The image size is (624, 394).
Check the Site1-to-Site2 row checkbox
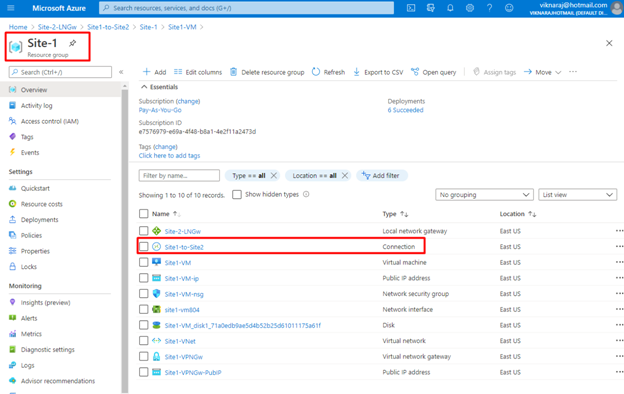[x=144, y=247]
